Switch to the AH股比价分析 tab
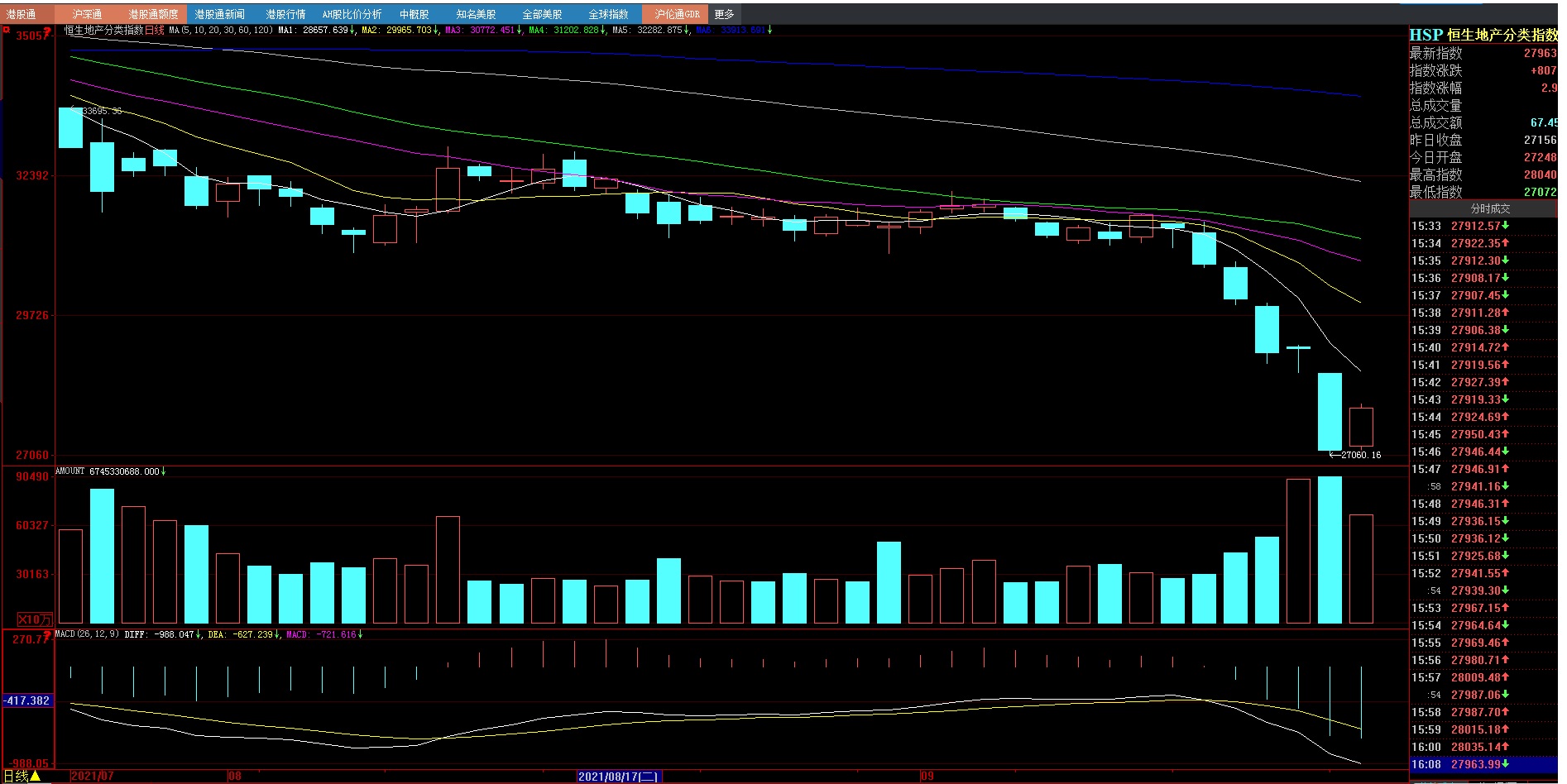This screenshot has width=1567, height=784. pyautogui.click(x=352, y=14)
